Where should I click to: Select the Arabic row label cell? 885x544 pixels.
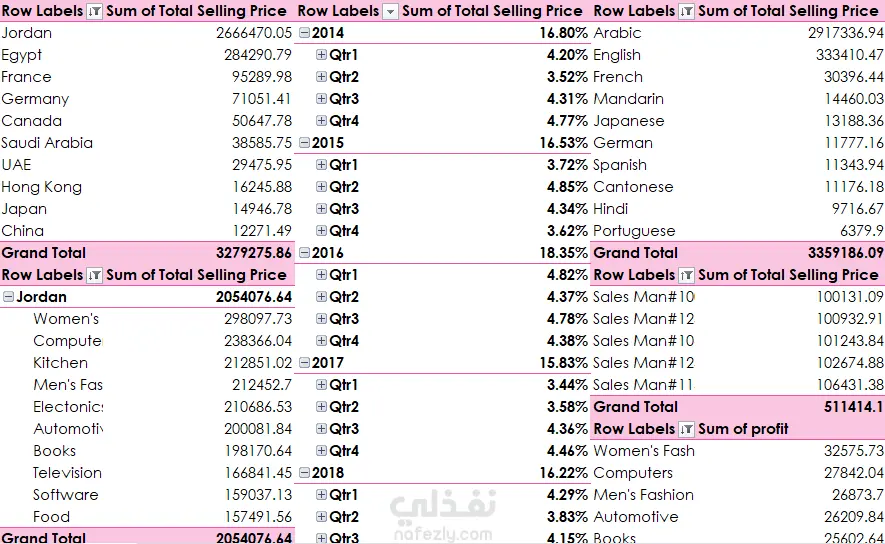[617, 33]
